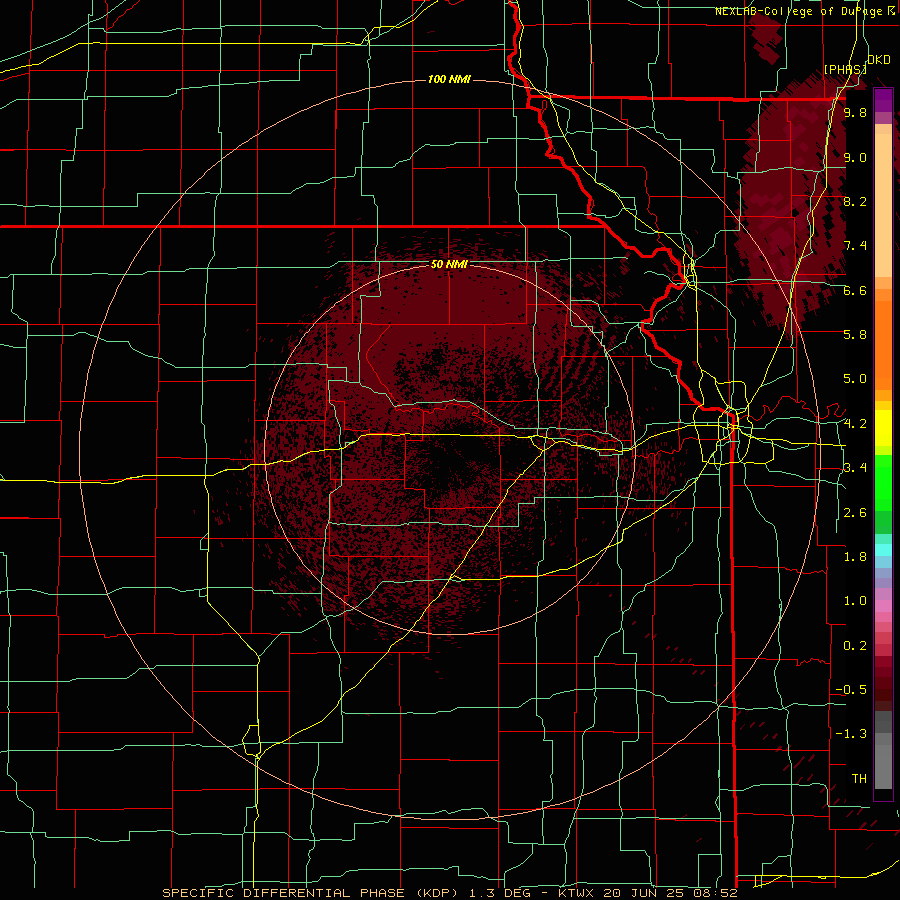
Task: Click the KTWX station identifier in the caption
Action: point(574,893)
